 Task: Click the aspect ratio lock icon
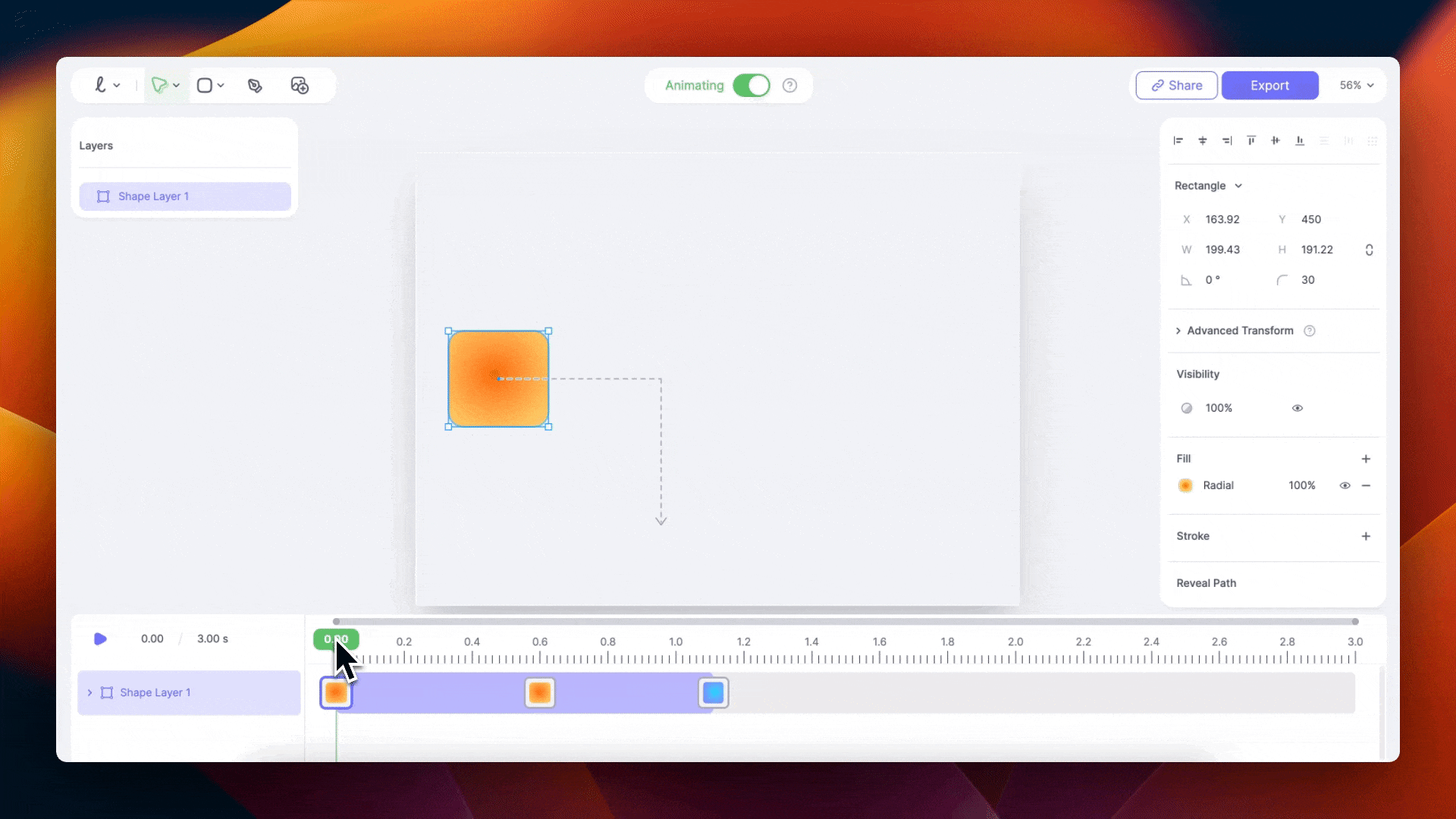1369,249
